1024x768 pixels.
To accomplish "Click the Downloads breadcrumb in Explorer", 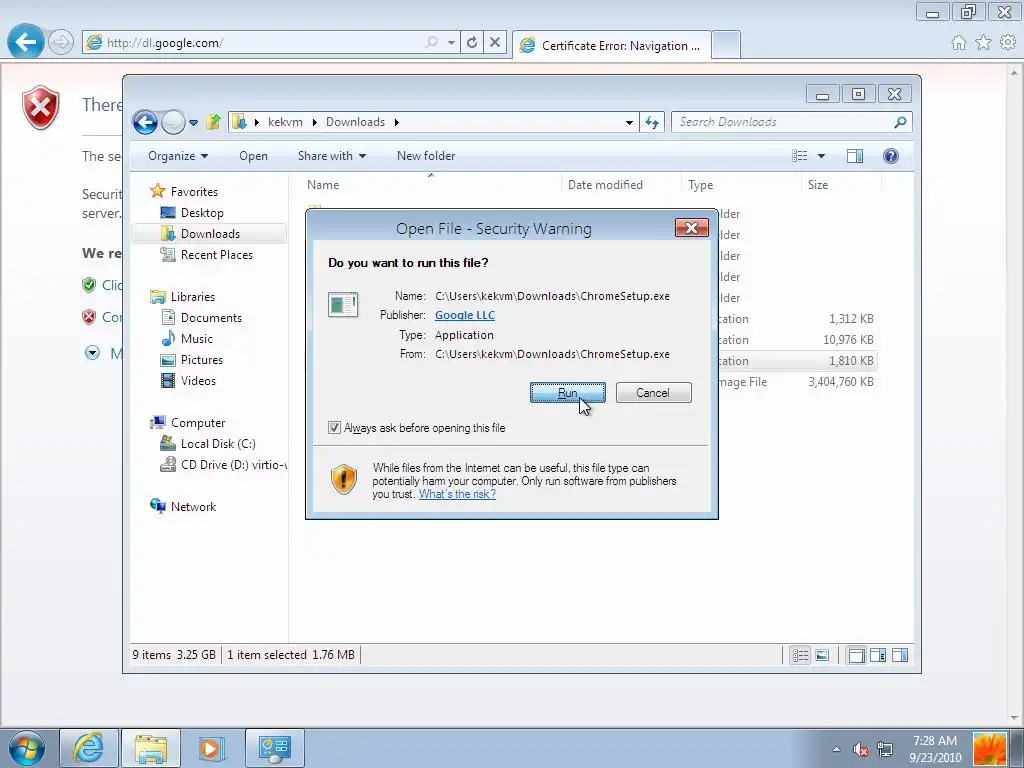I will pos(355,122).
